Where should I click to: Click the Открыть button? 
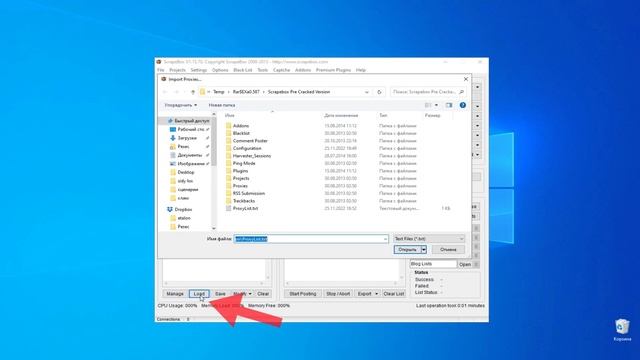(x=407, y=249)
